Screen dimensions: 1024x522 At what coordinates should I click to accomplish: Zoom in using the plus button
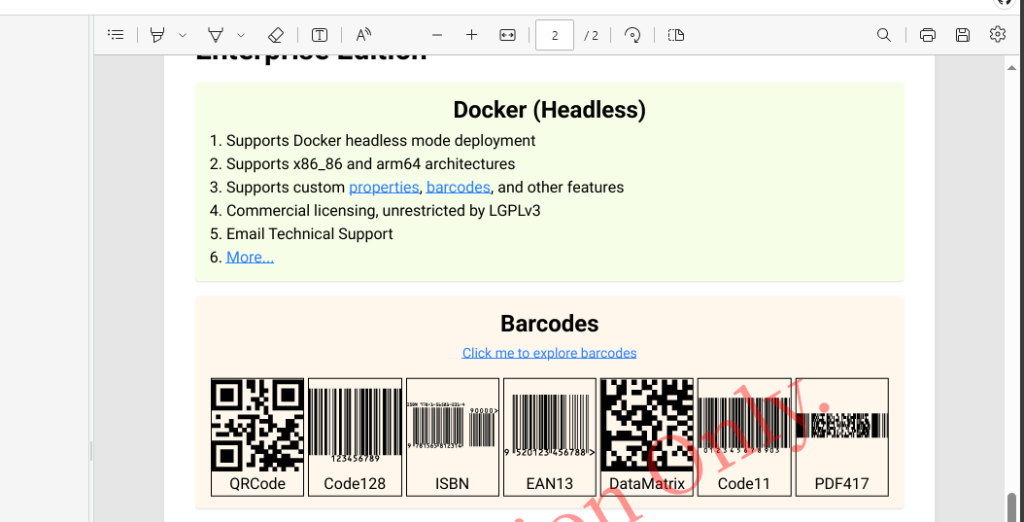[x=472, y=35]
